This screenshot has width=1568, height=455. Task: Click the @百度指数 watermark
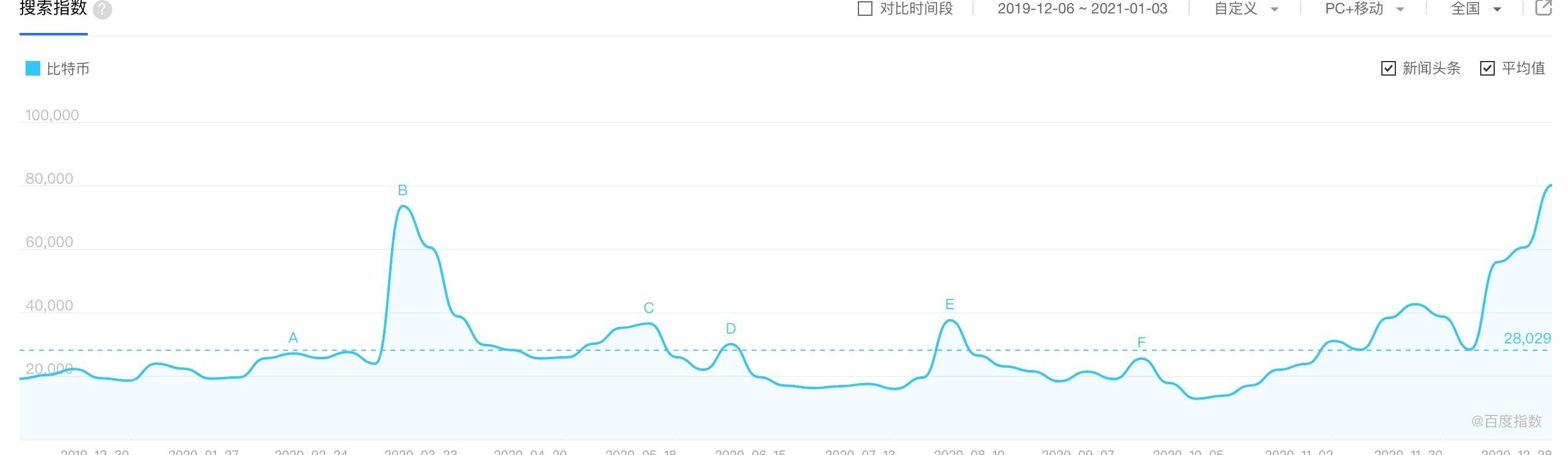[x=1506, y=421]
